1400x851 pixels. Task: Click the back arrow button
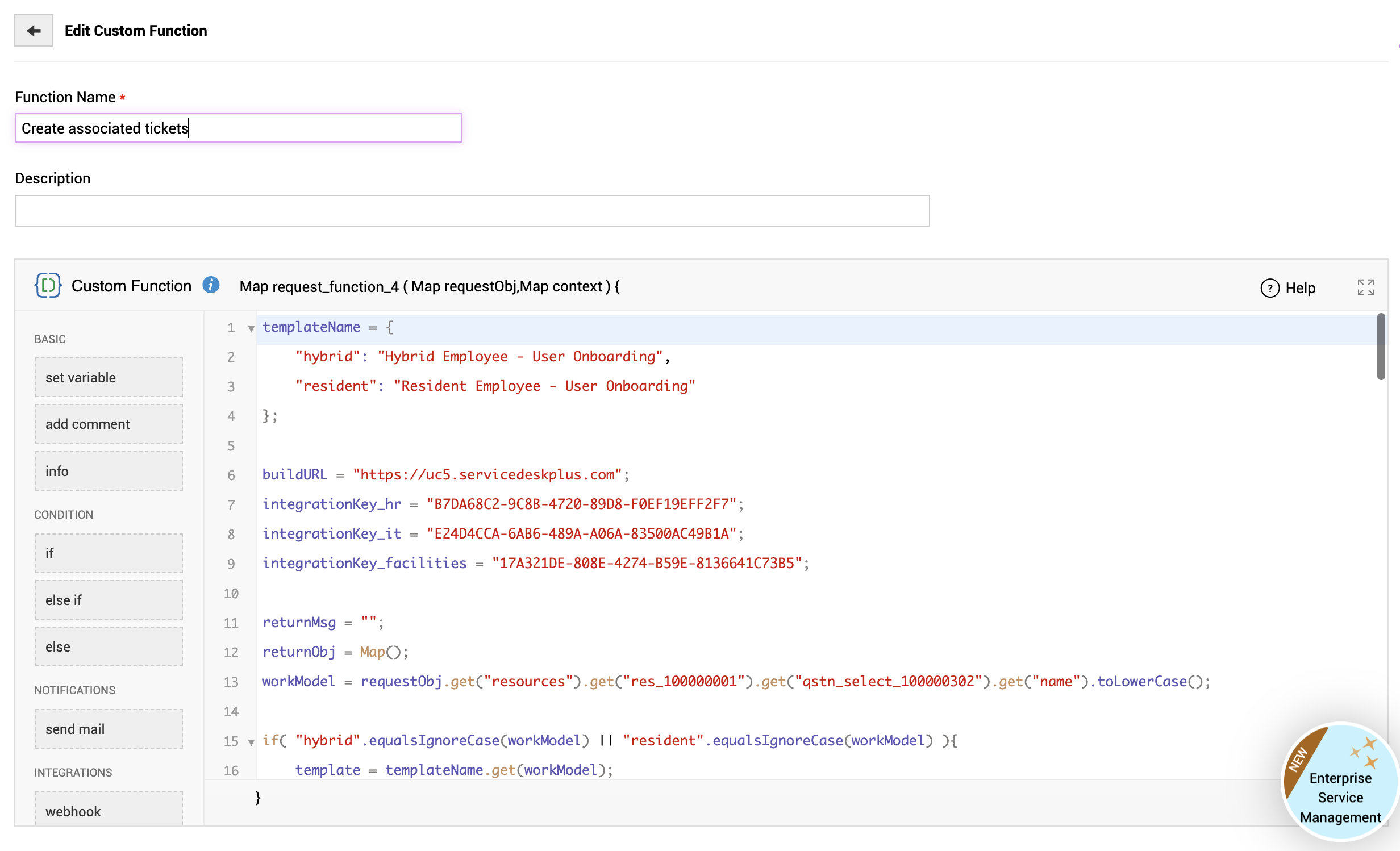[x=34, y=31]
